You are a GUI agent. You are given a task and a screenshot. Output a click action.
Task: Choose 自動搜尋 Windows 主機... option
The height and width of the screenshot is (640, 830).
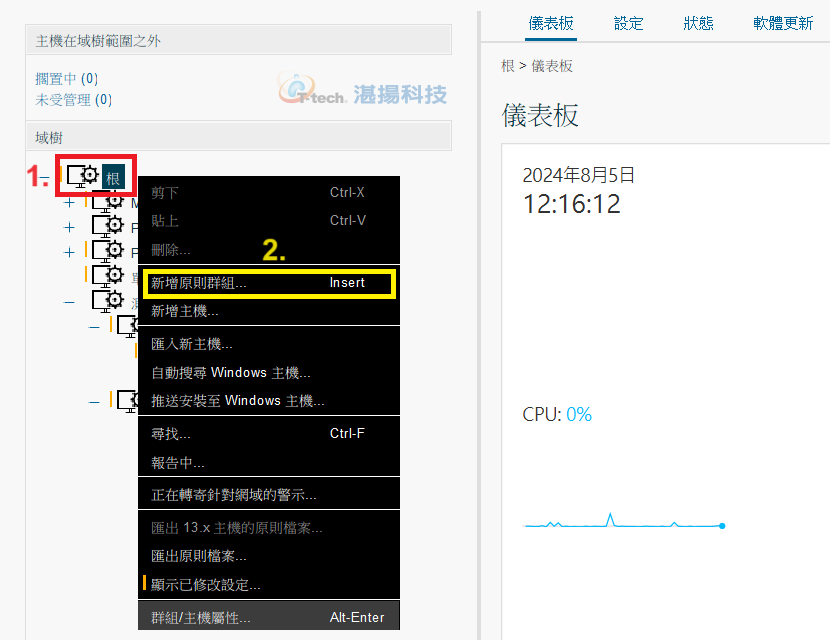231,372
